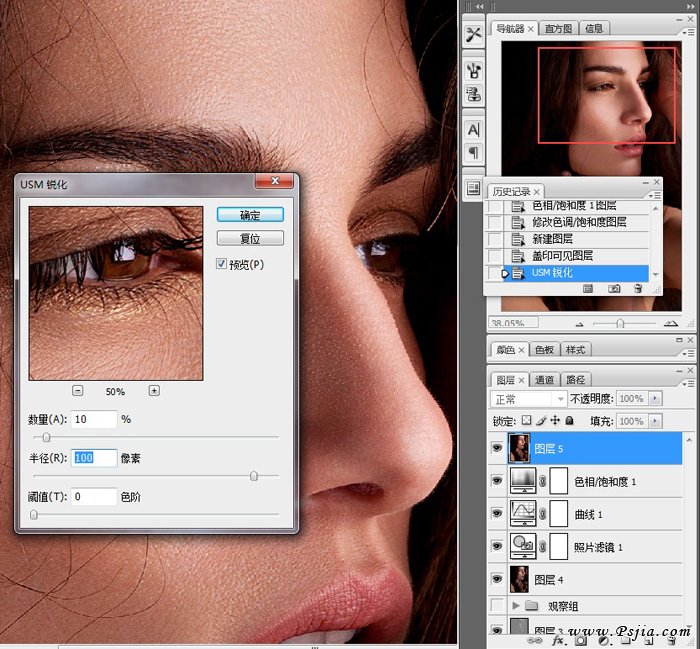Open the Character panel A icon
Screen dimensions: 700x649
click(x=473, y=130)
